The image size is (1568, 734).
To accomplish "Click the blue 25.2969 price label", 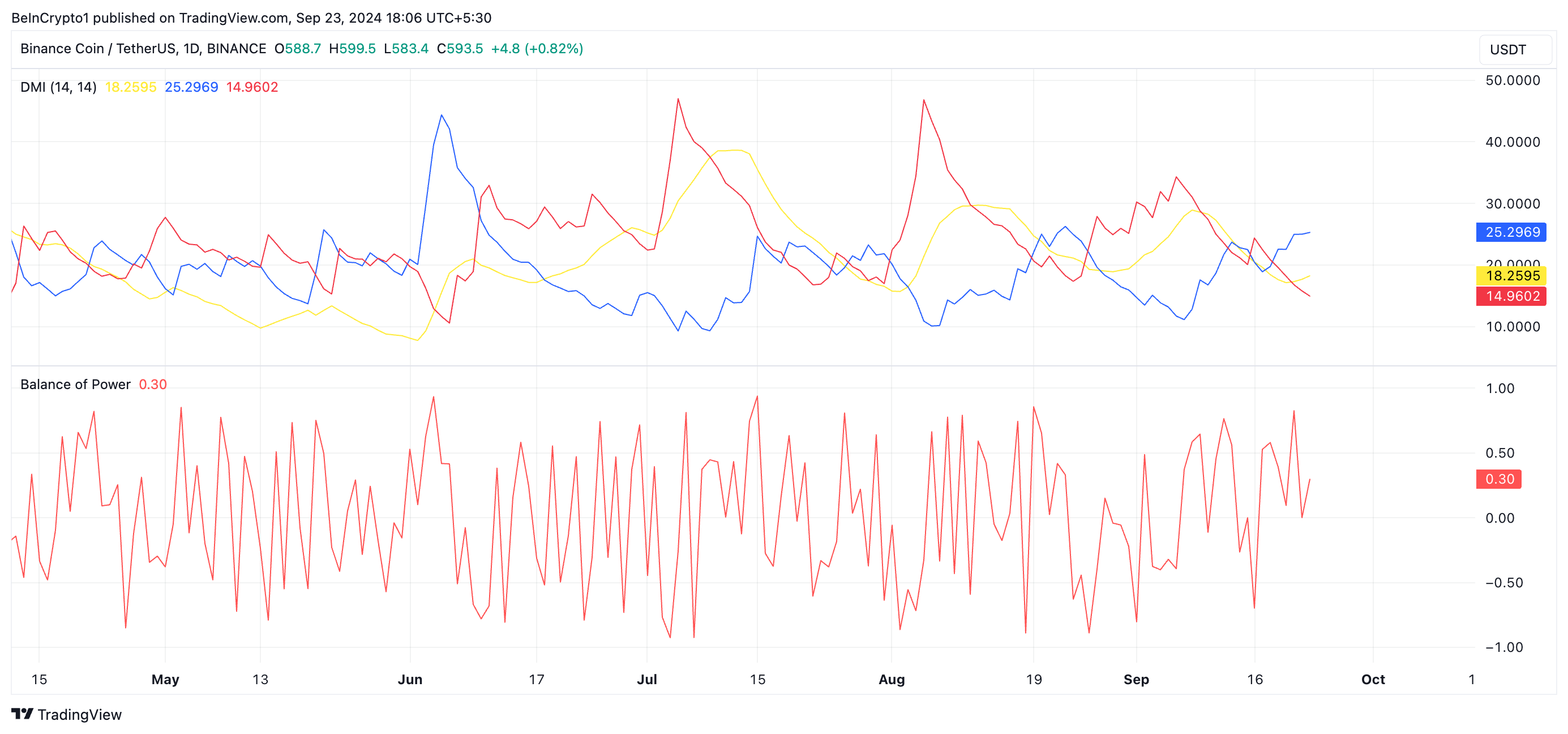I will pos(1511,232).
